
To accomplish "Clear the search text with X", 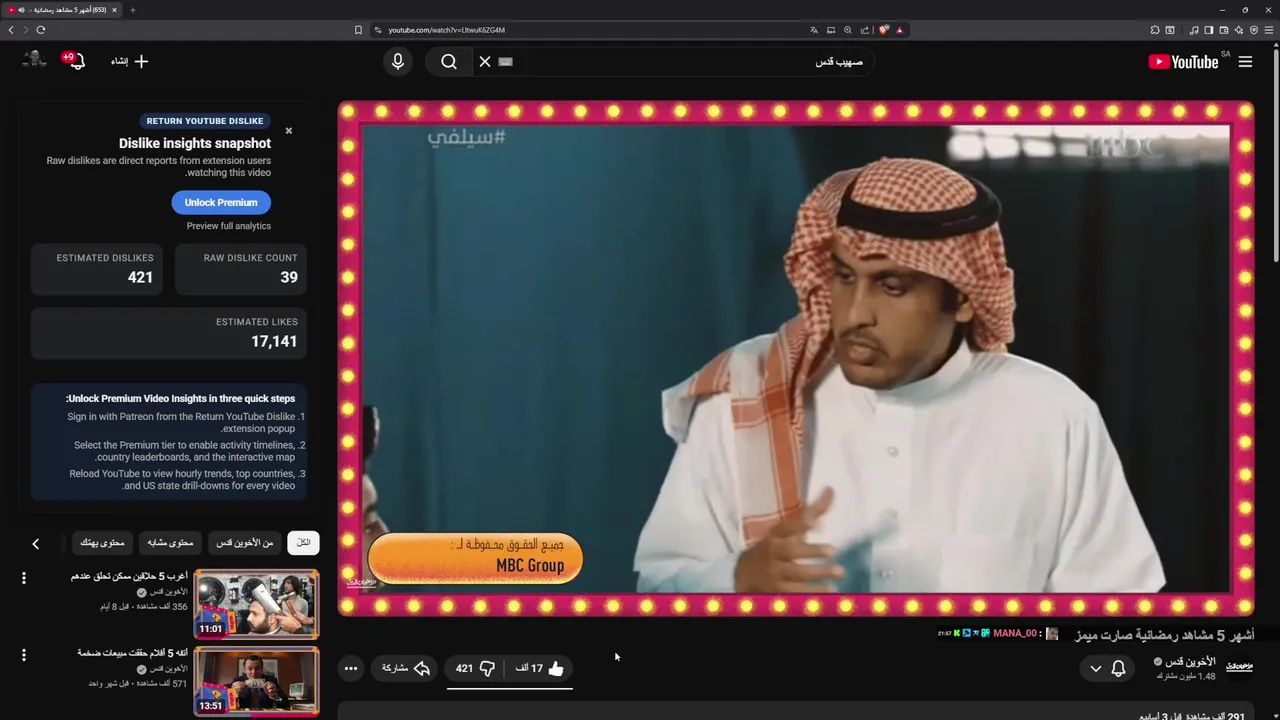I will [485, 62].
